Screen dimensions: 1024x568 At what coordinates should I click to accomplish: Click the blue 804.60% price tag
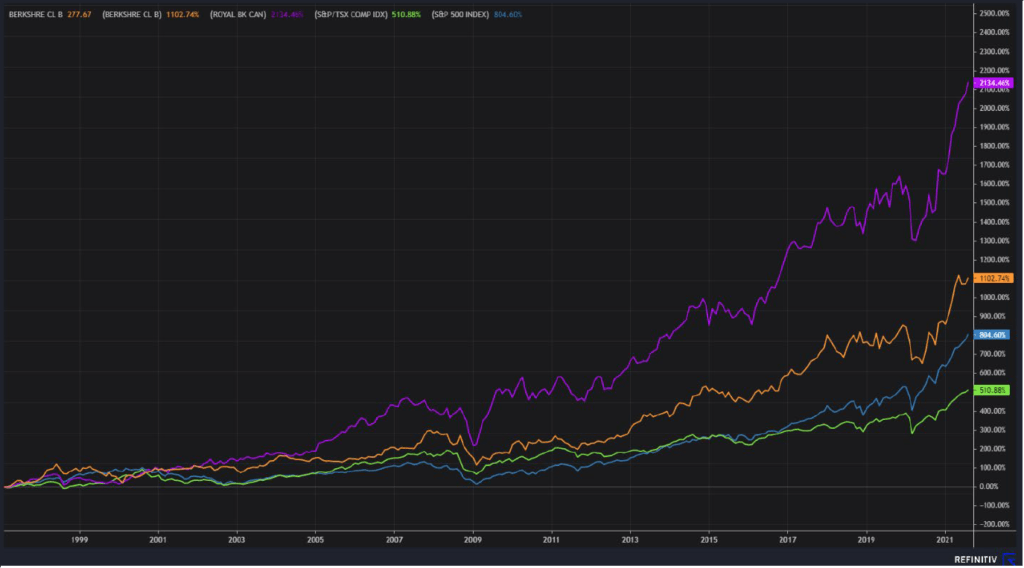(991, 335)
